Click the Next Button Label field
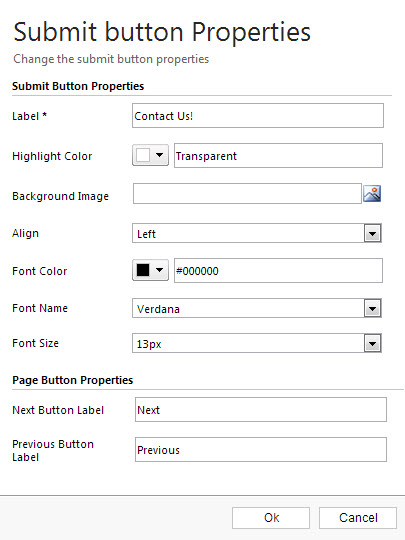The height and width of the screenshot is (540, 405). [261, 410]
